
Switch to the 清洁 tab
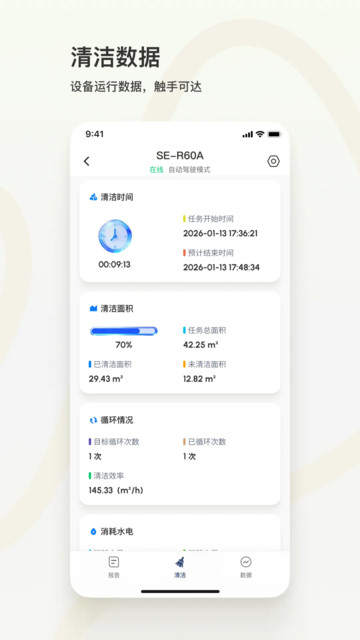tap(180, 567)
